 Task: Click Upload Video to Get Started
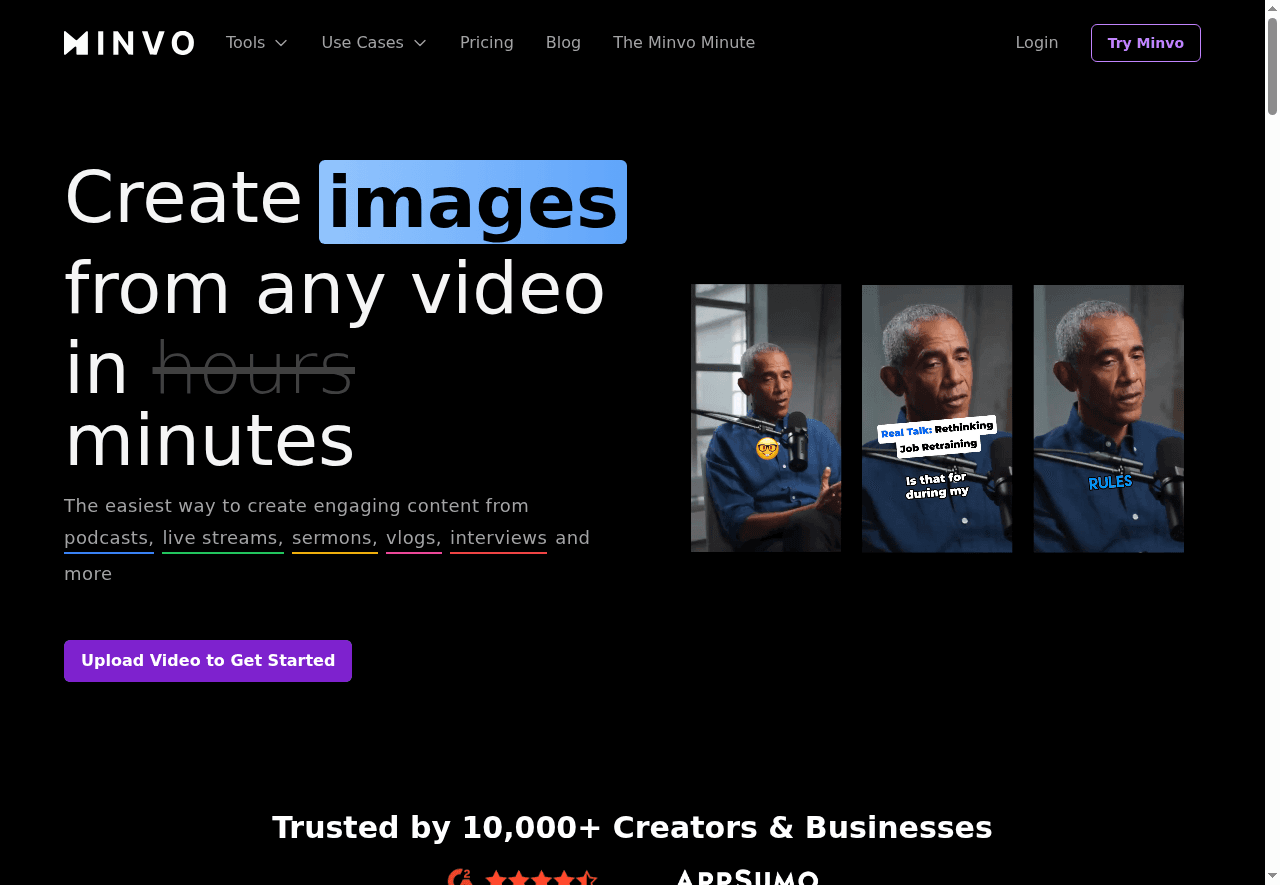pos(208,661)
